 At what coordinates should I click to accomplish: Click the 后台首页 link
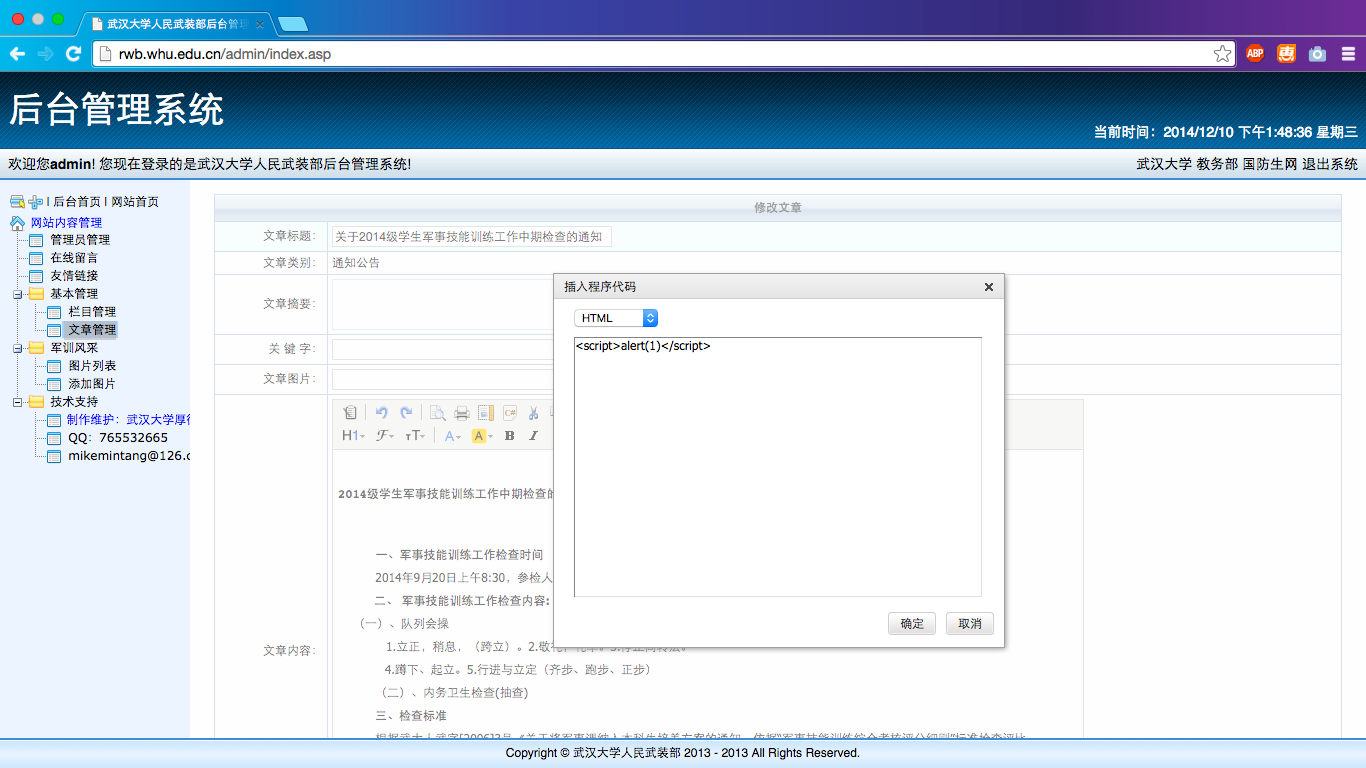77,202
